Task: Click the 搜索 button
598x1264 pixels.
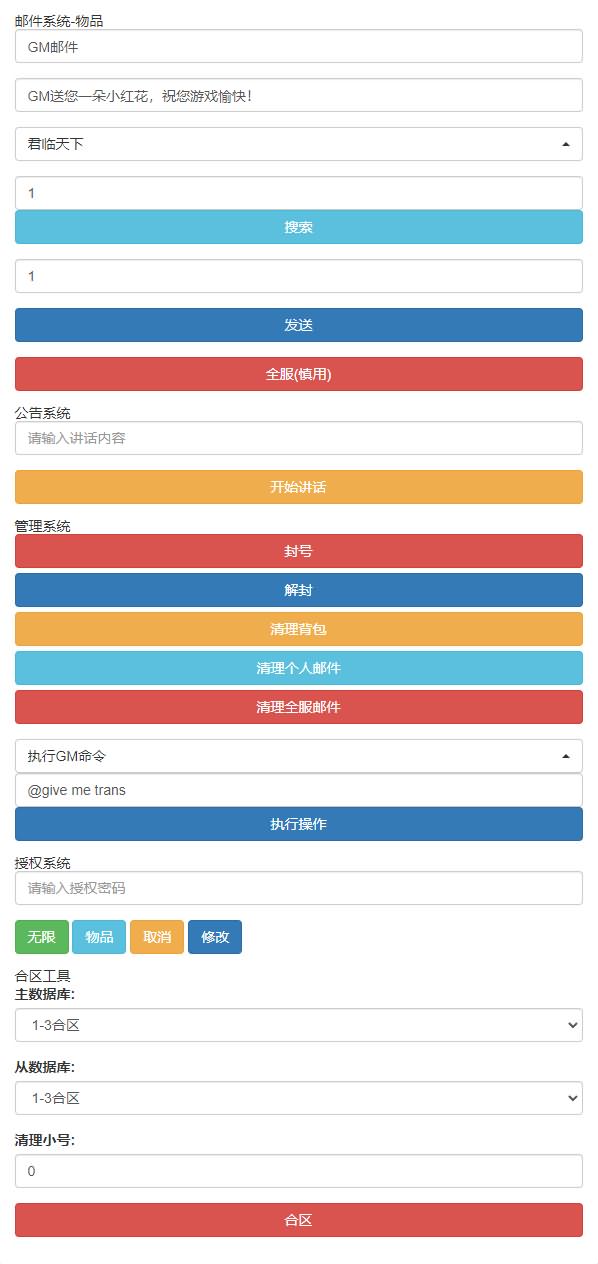Action: (x=299, y=227)
